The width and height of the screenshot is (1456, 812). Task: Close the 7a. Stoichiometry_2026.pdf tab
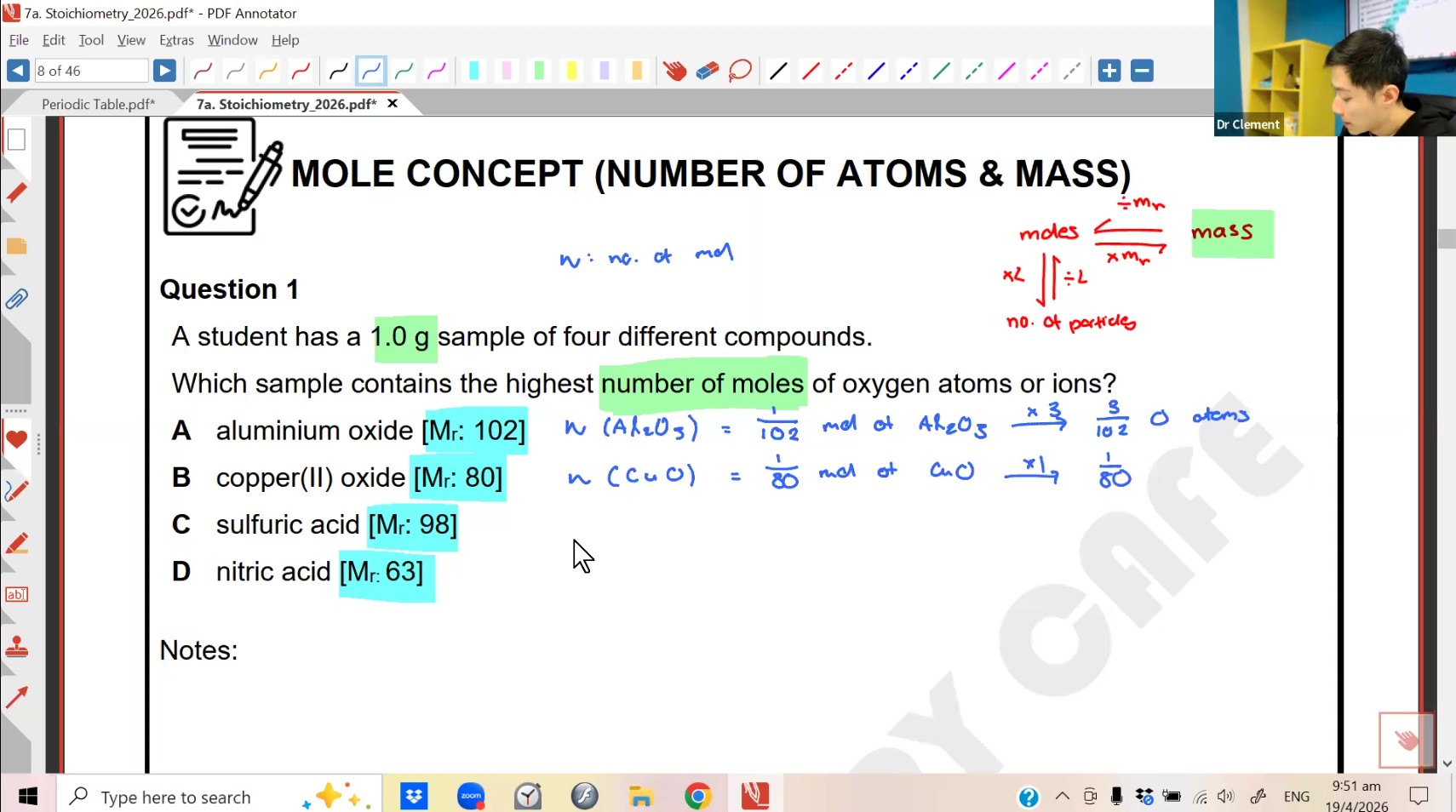click(393, 103)
